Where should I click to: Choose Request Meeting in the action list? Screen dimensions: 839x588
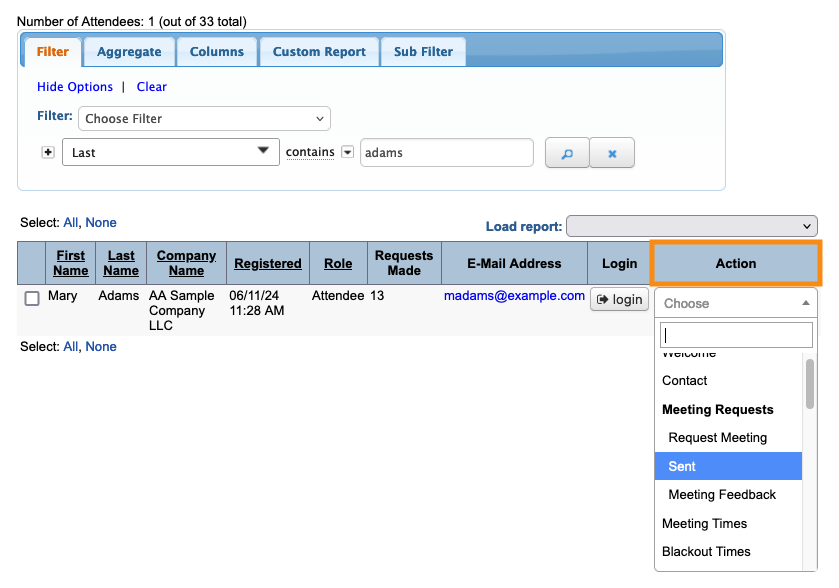pyautogui.click(x=718, y=437)
